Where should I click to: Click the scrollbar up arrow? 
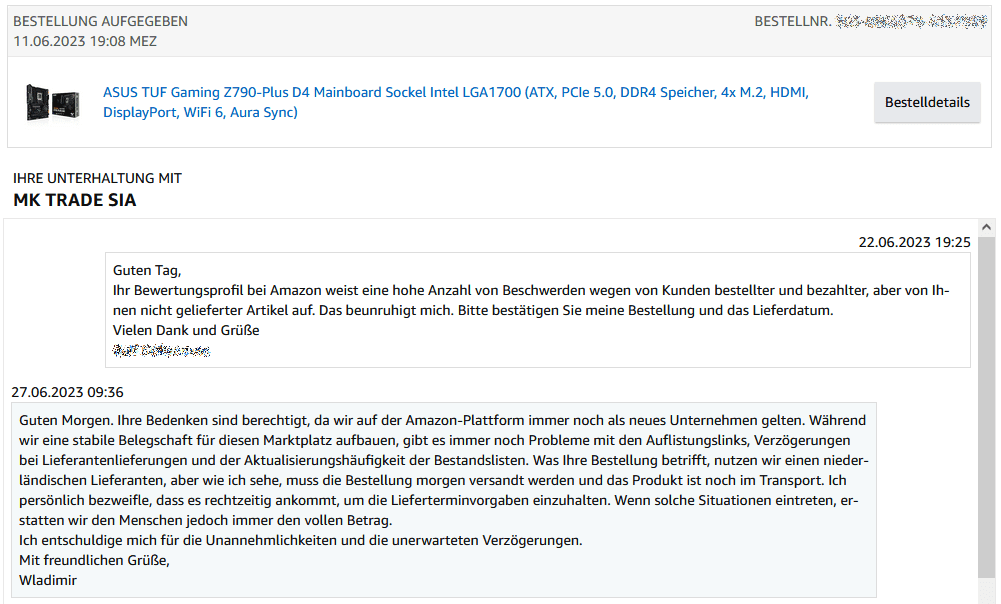[x=986, y=227]
